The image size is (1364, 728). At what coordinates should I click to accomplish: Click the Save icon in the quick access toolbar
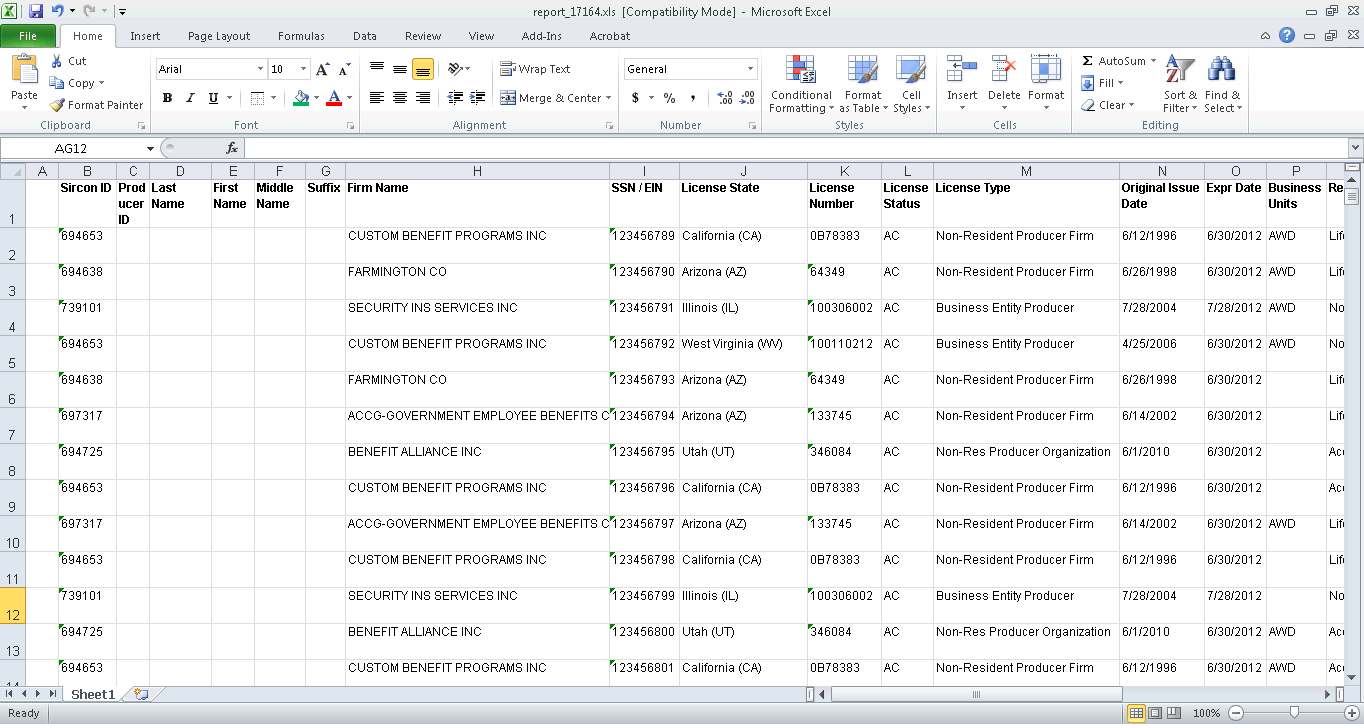point(36,11)
